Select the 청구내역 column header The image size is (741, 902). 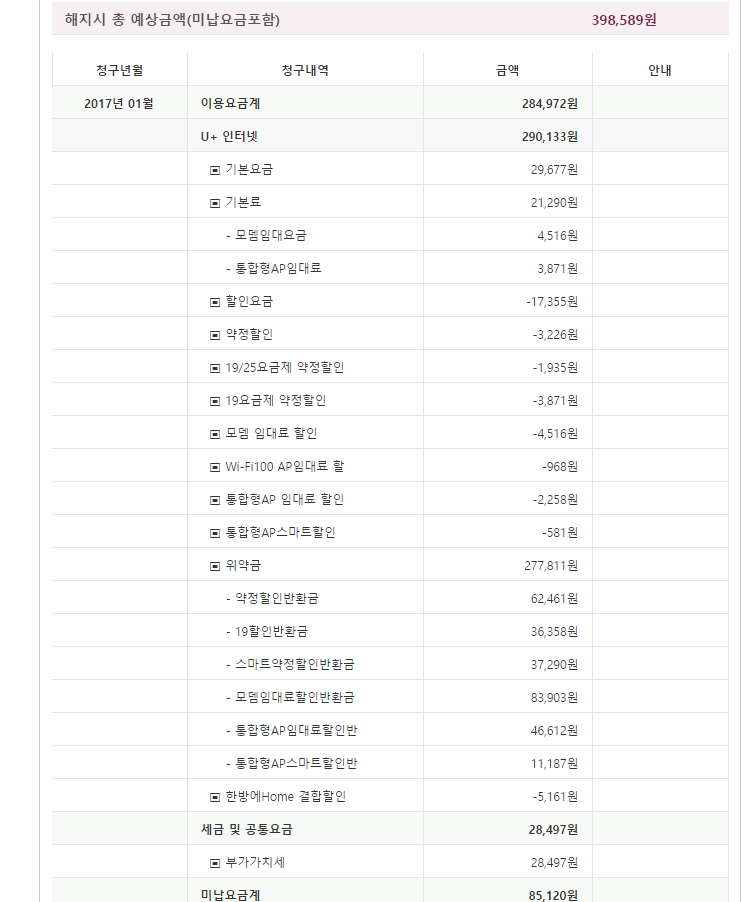pyautogui.click(x=305, y=70)
